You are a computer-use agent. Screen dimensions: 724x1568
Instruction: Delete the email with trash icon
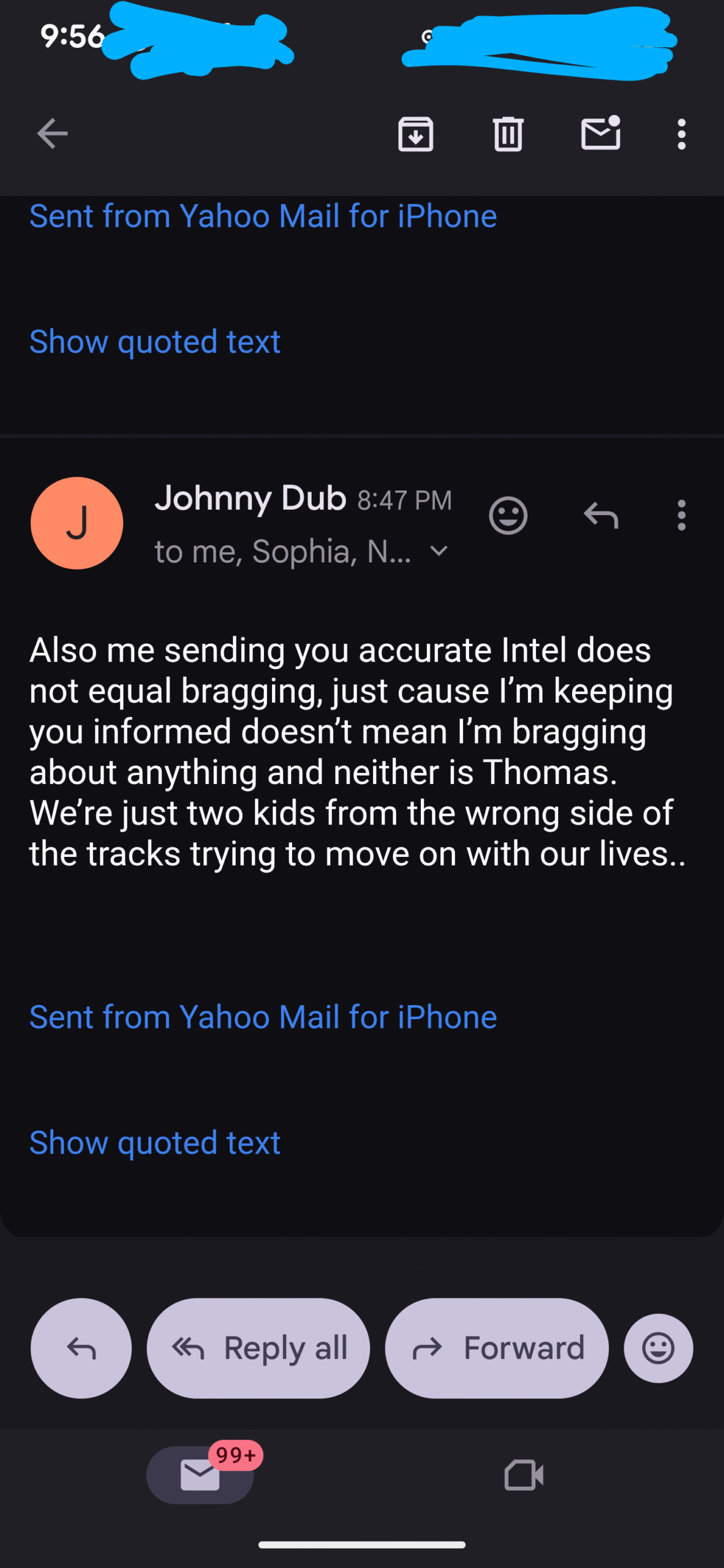click(508, 134)
